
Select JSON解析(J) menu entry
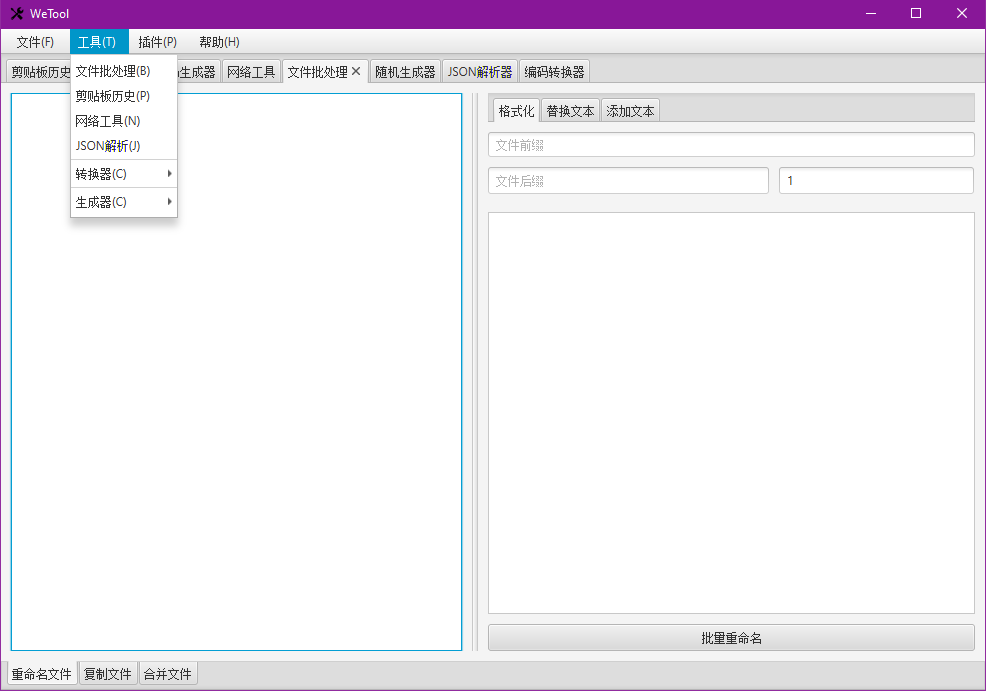pos(124,146)
